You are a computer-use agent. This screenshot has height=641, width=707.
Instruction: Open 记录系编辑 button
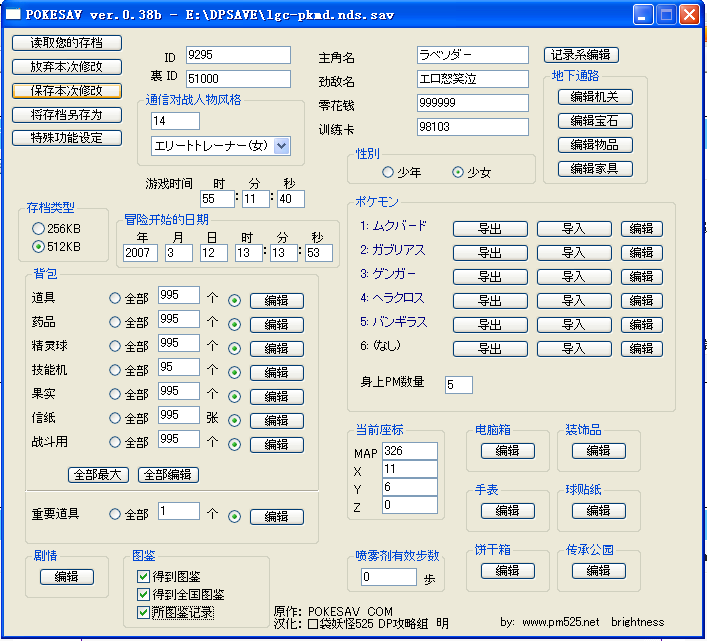pos(581,55)
